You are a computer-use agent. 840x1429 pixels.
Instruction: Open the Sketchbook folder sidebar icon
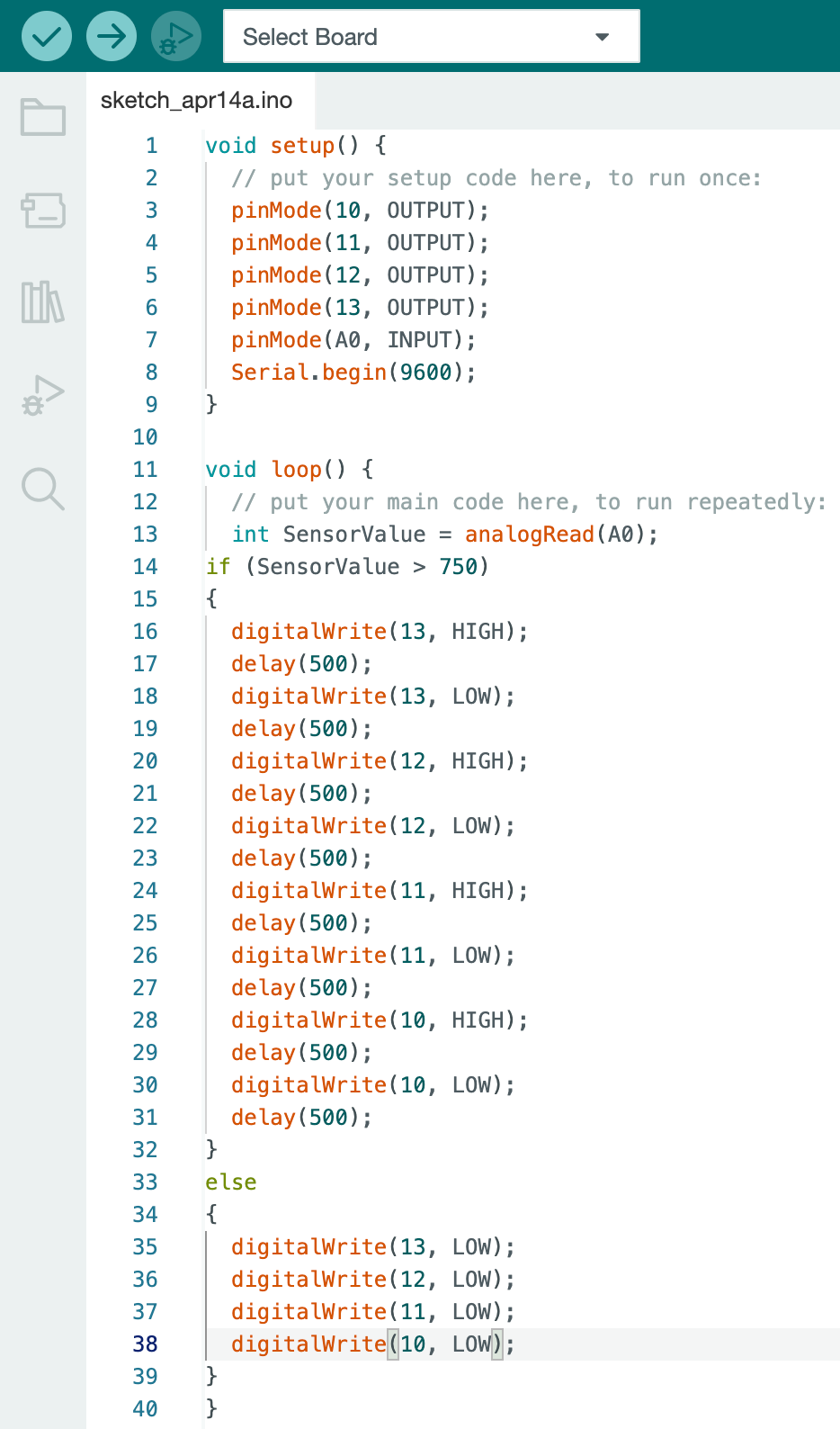coord(43,117)
